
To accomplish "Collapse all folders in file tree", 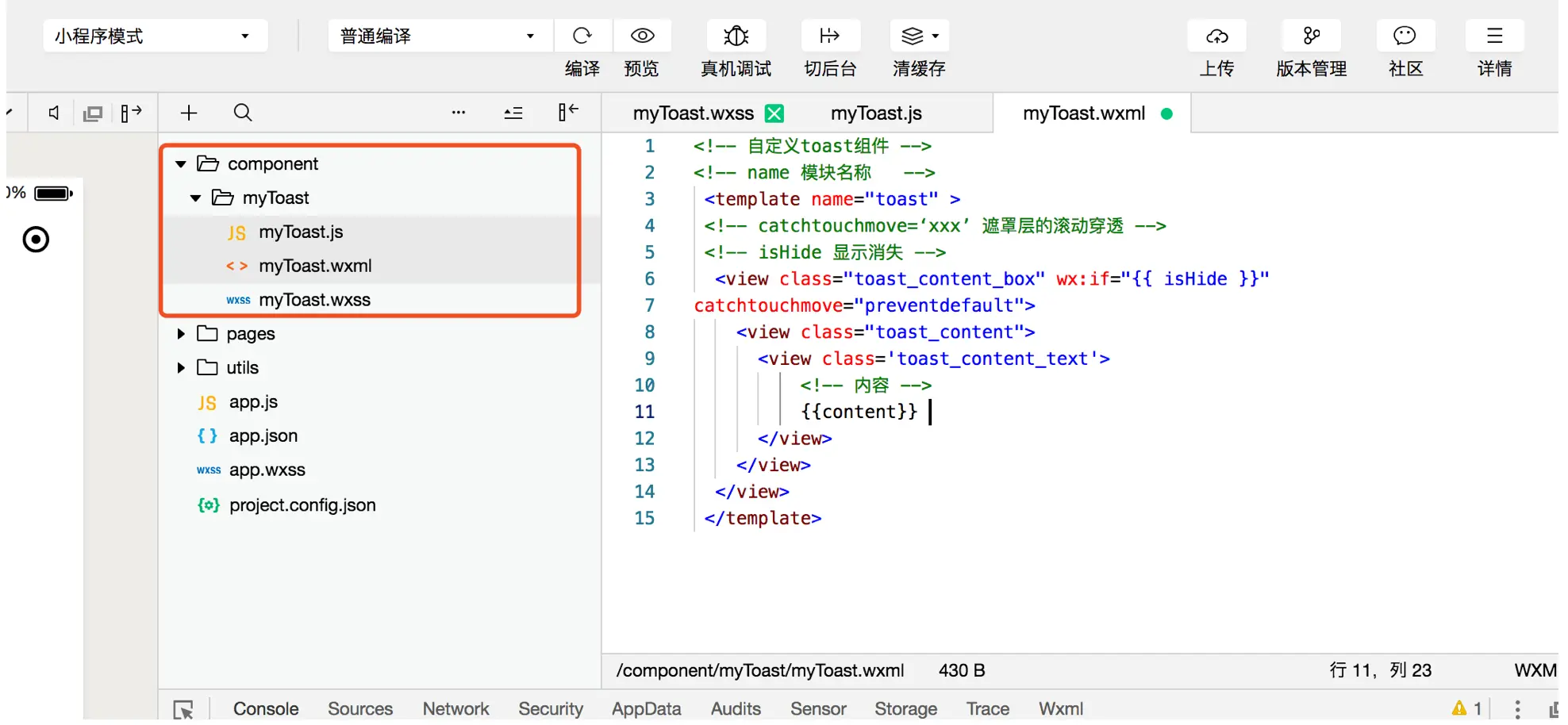I will pos(513,113).
